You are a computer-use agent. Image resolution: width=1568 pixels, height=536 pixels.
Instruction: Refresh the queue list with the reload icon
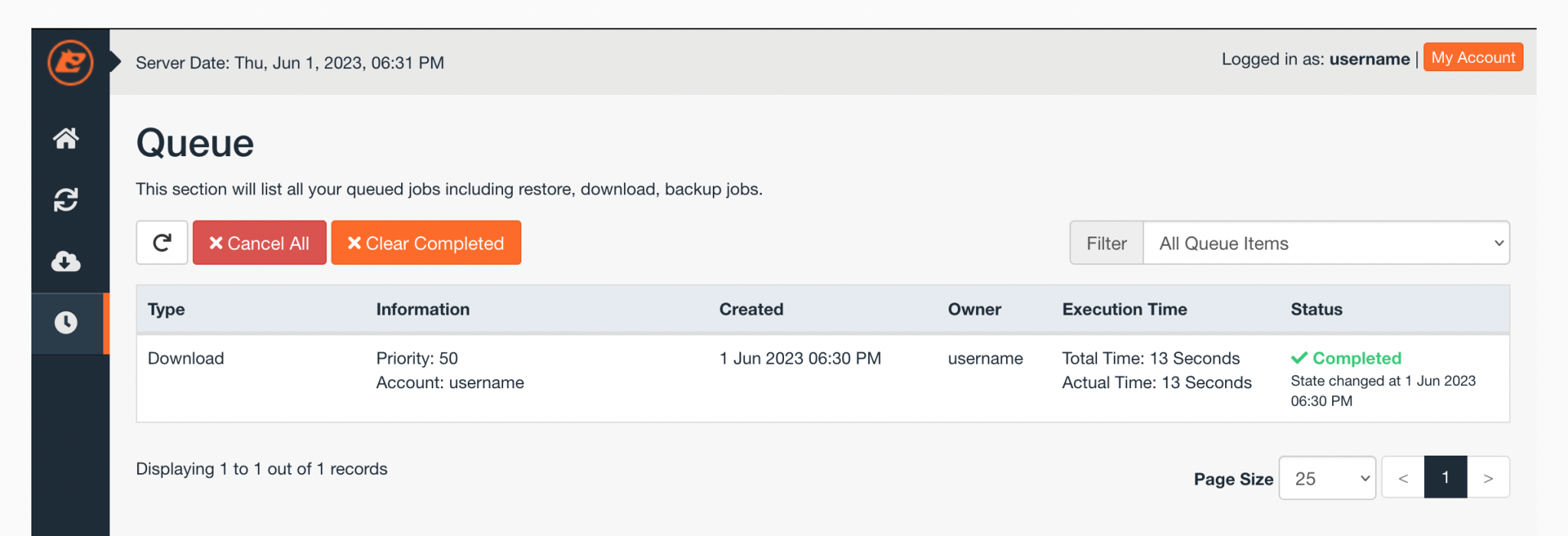point(162,243)
